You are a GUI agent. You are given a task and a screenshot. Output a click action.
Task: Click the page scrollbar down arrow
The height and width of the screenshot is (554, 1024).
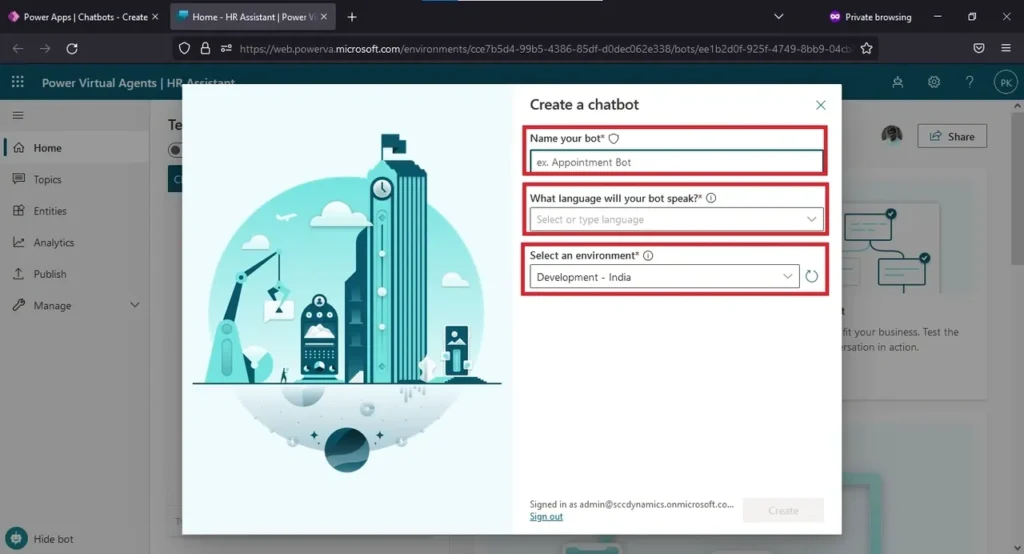tap(1017, 547)
